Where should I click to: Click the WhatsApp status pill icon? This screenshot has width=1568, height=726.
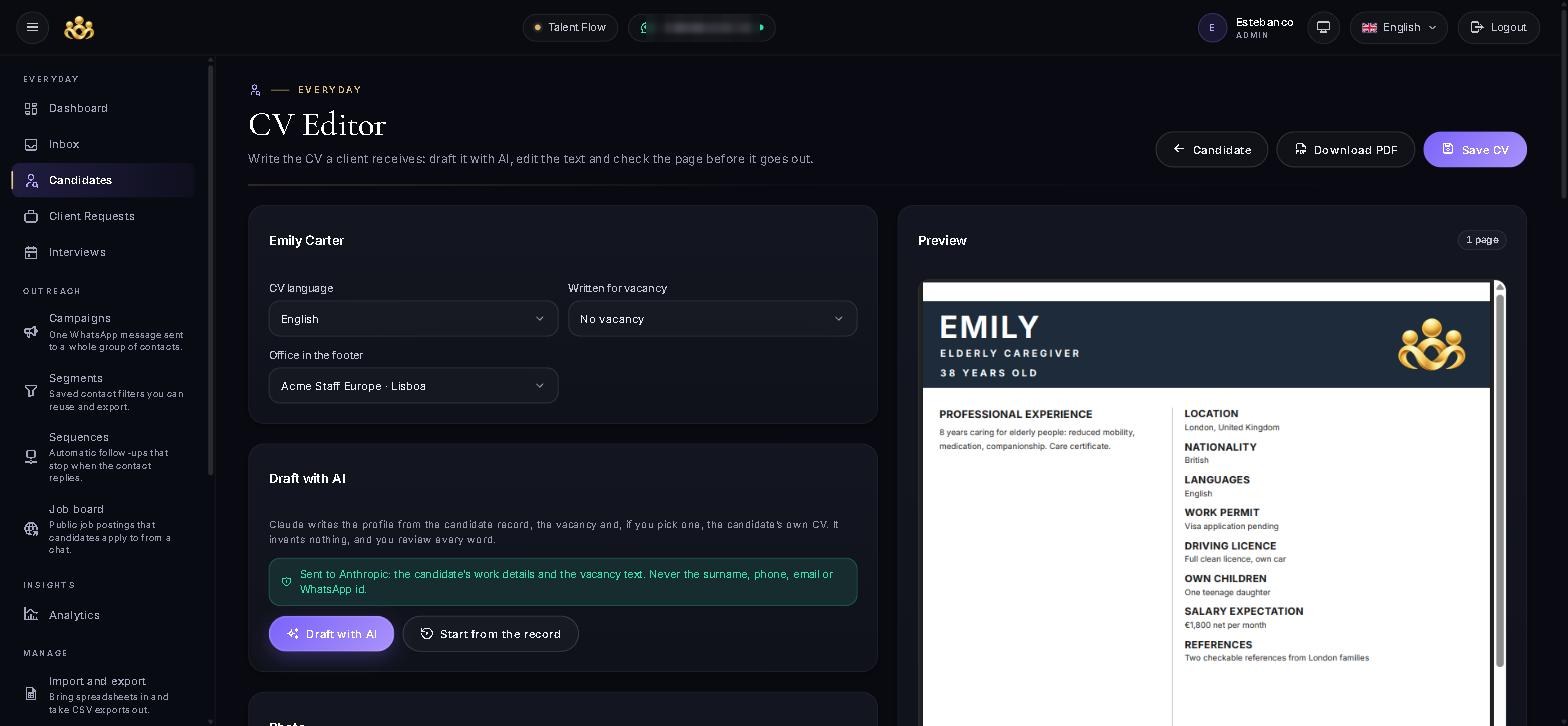(x=646, y=27)
